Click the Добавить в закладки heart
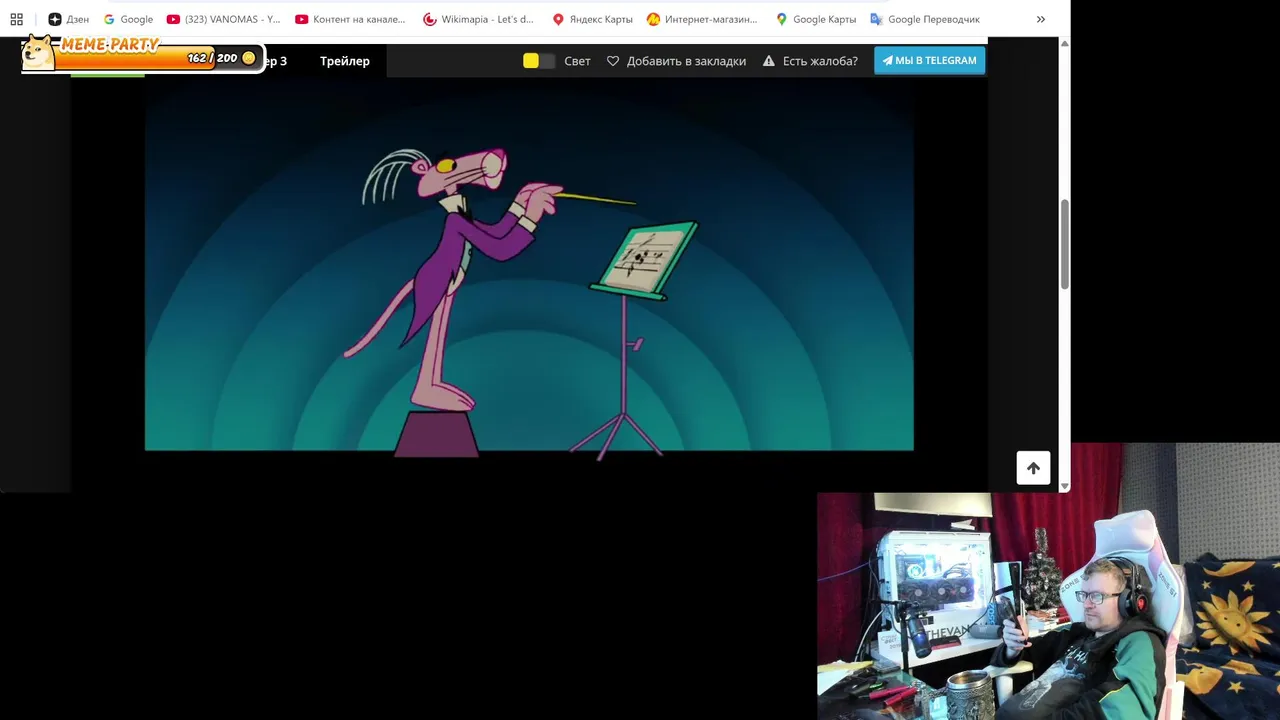The height and width of the screenshot is (720, 1280). tap(613, 61)
